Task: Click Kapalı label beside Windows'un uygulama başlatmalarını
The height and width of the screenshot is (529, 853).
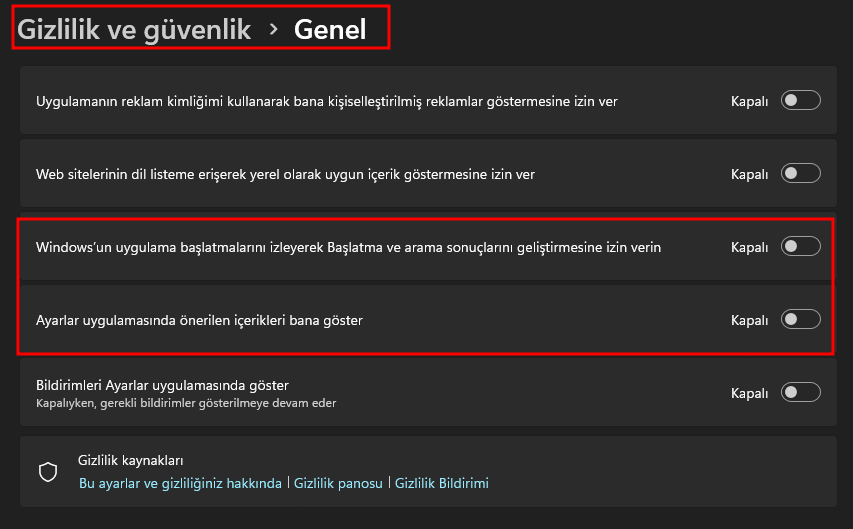Action: (749, 248)
